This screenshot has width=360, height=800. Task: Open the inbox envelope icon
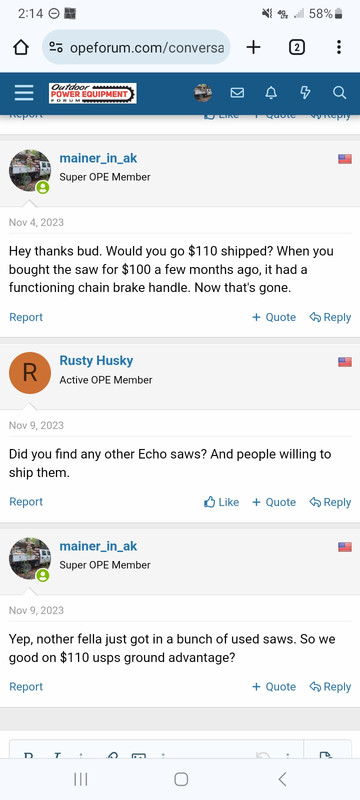pyautogui.click(x=237, y=93)
